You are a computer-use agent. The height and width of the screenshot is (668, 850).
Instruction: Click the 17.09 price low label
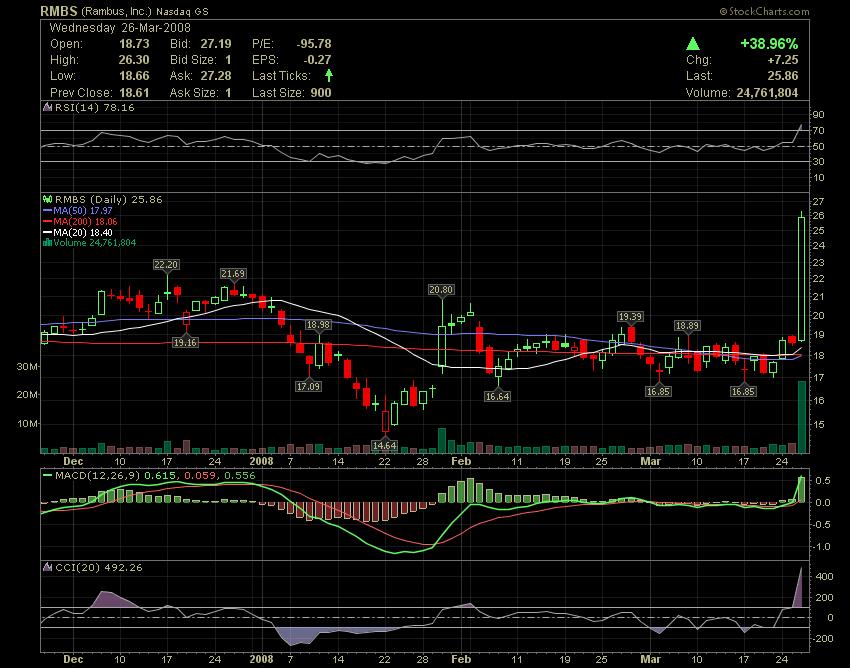pyautogui.click(x=308, y=387)
